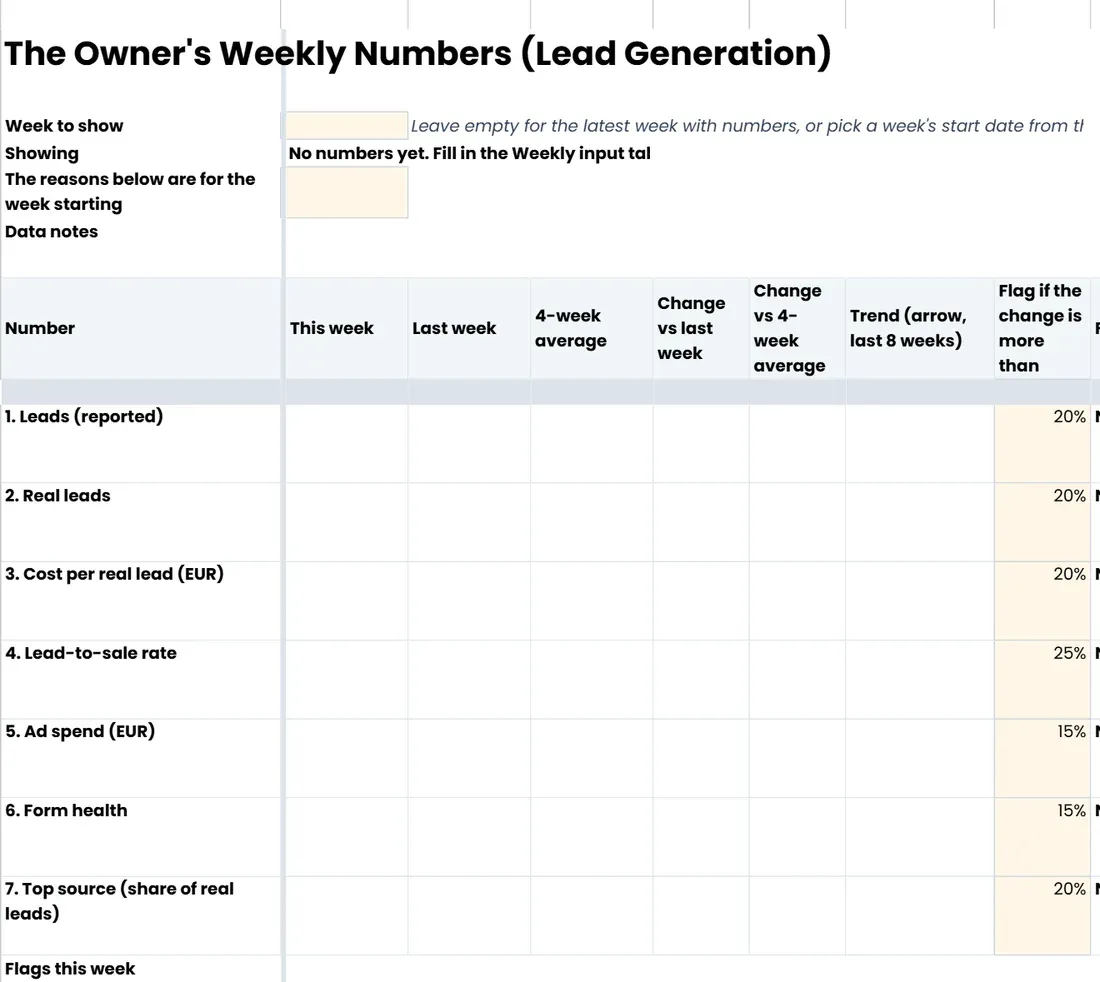Select the 'Data notes' label

point(51,231)
